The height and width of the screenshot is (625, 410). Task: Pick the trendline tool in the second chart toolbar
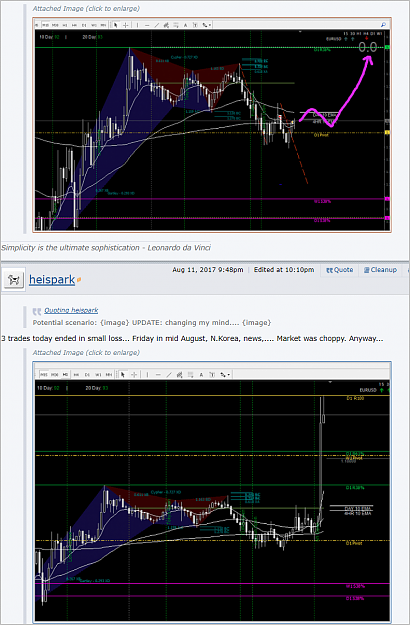169,375
